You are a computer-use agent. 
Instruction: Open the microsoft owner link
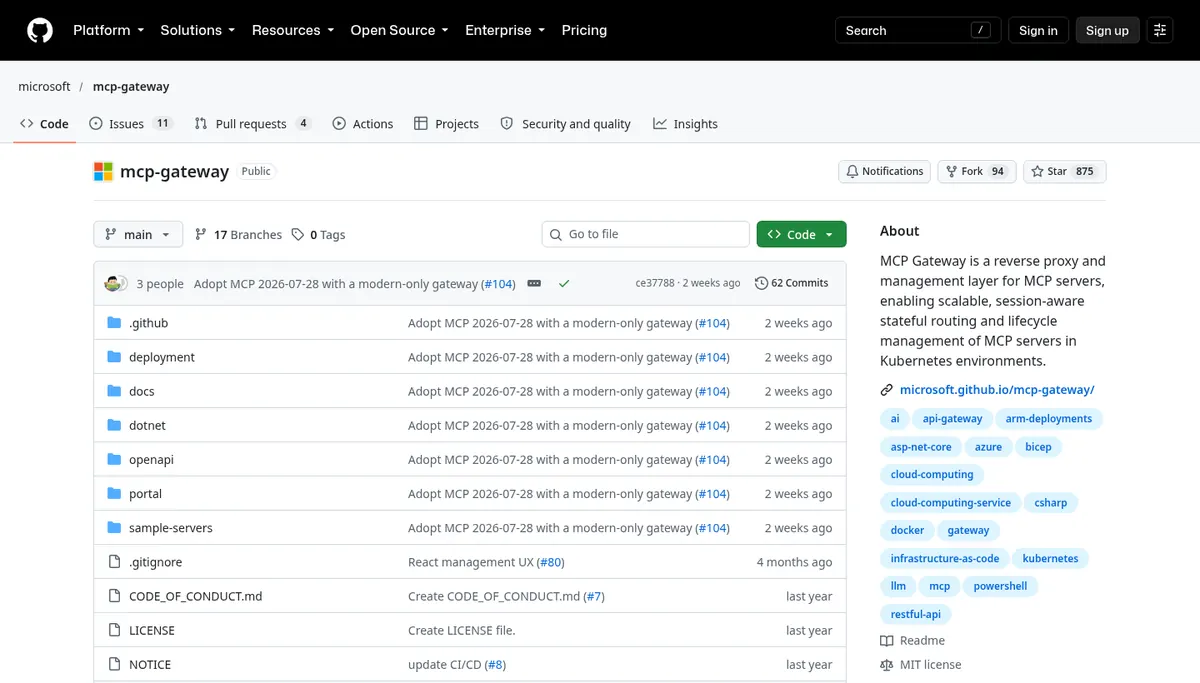coord(44,86)
